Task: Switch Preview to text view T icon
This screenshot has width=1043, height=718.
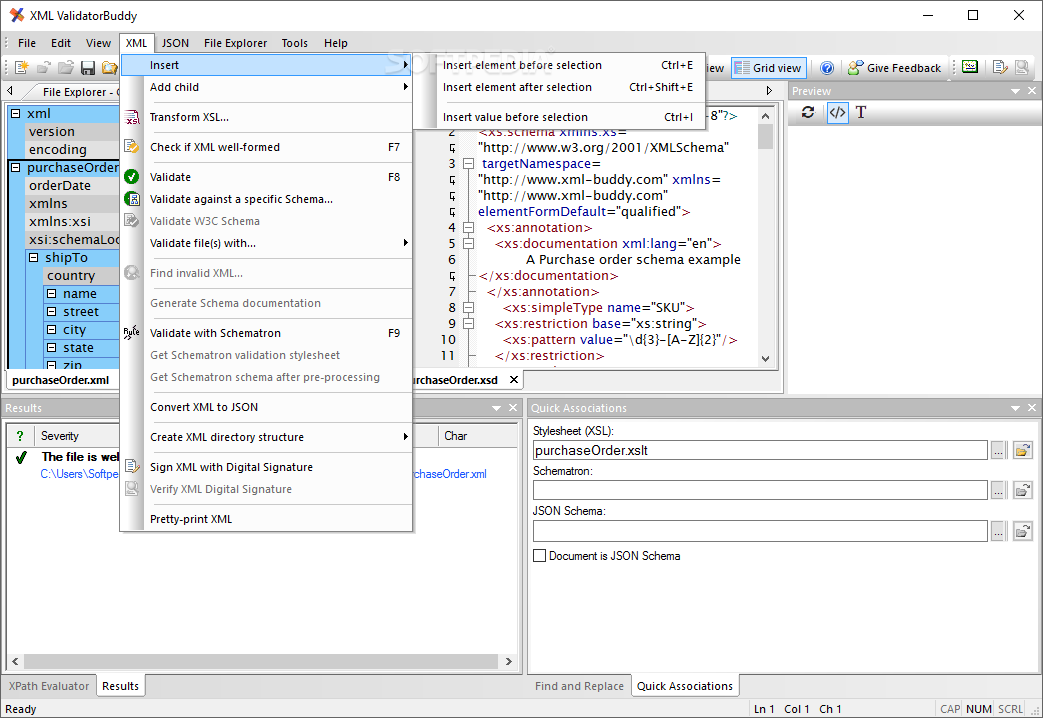Action: pos(861,112)
